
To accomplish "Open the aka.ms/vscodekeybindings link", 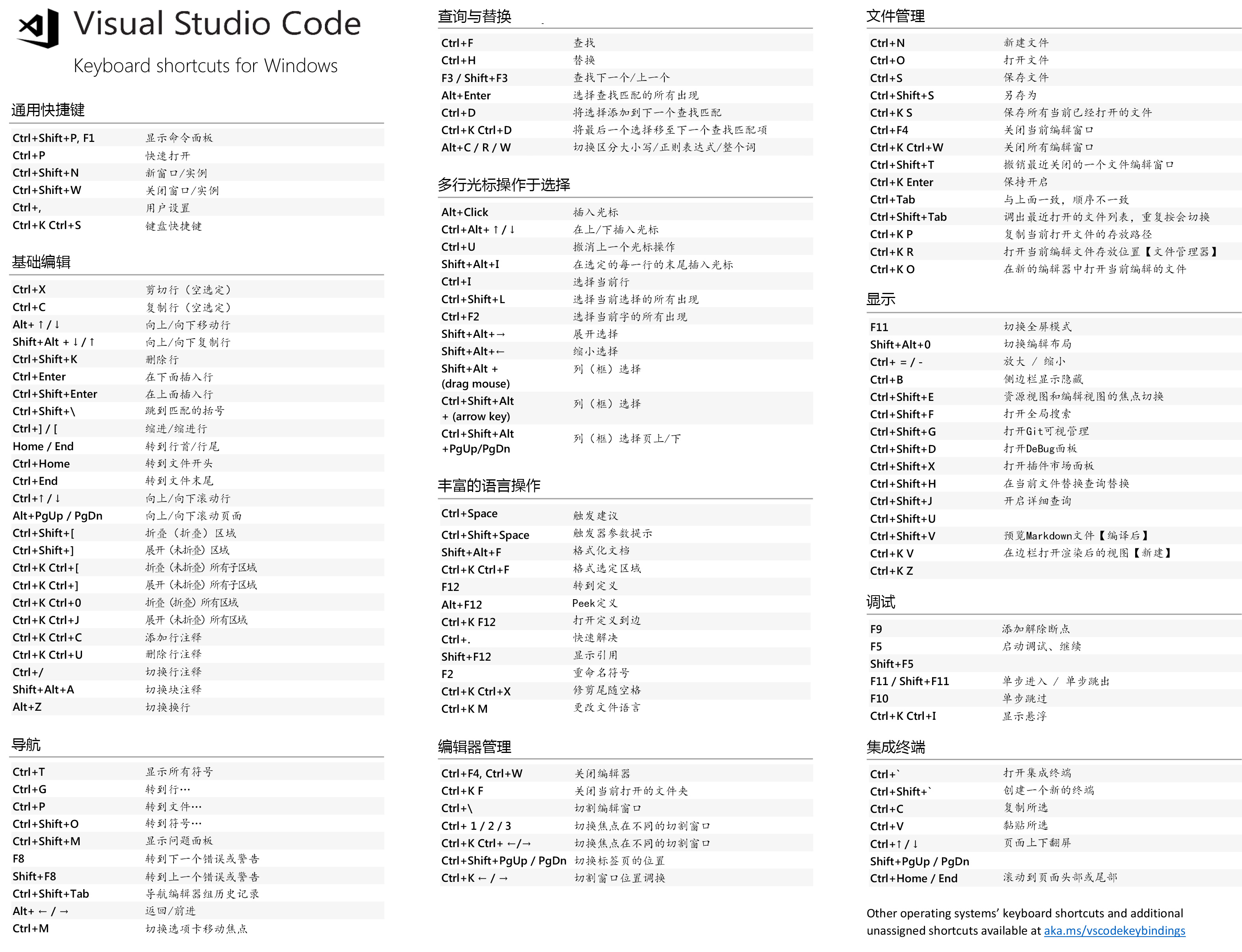I will tap(1115, 930).
